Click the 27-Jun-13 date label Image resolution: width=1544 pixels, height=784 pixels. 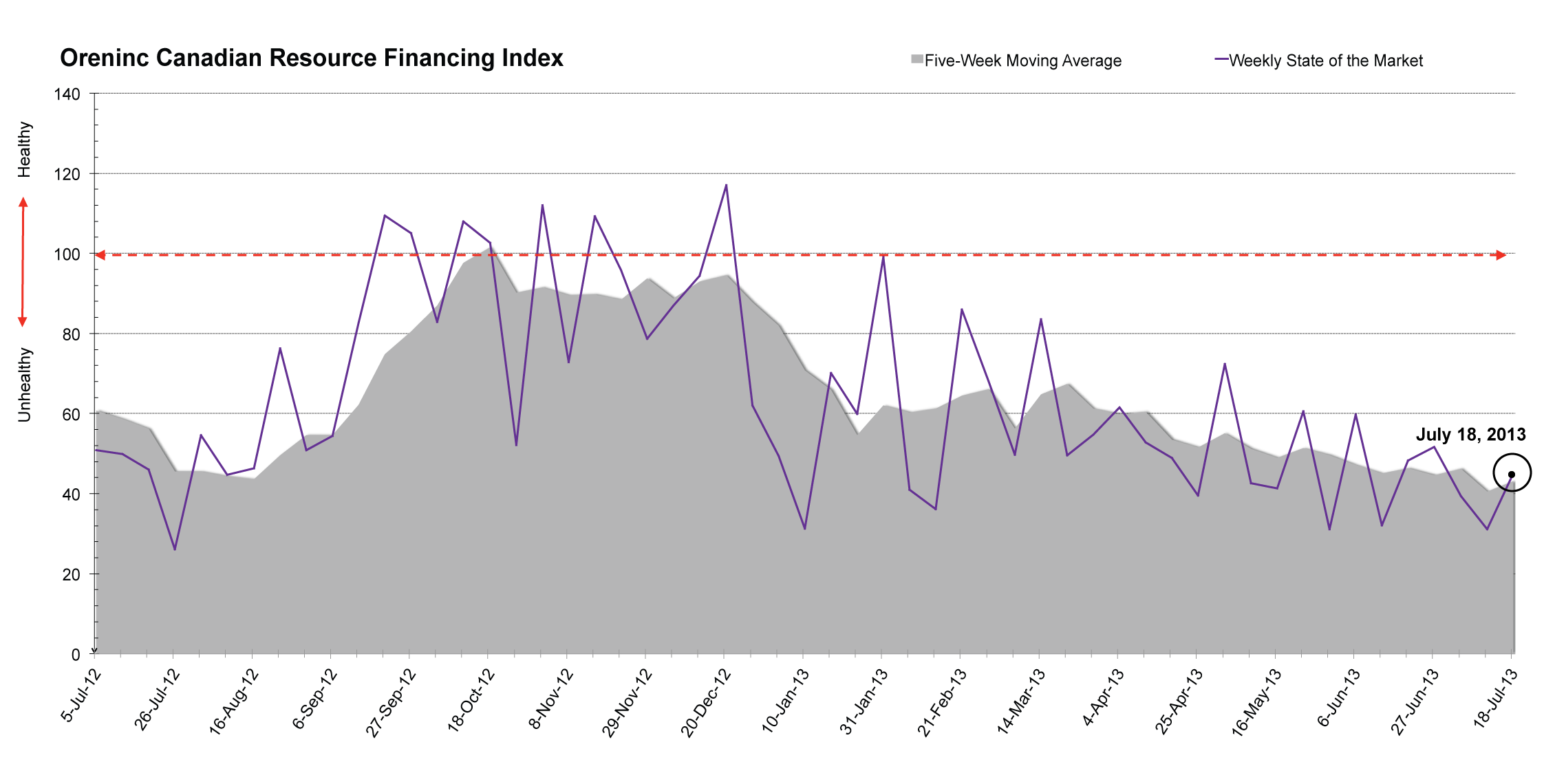(x=1415, y=701)
